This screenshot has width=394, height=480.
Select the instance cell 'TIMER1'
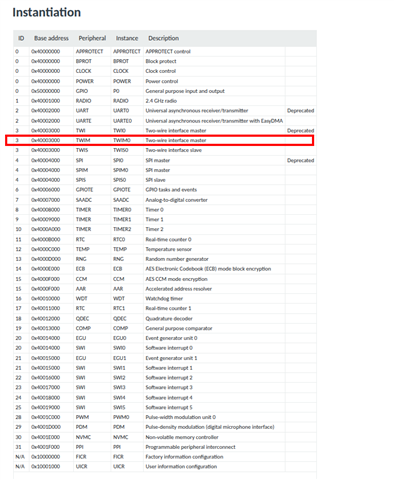click(122, 219)
